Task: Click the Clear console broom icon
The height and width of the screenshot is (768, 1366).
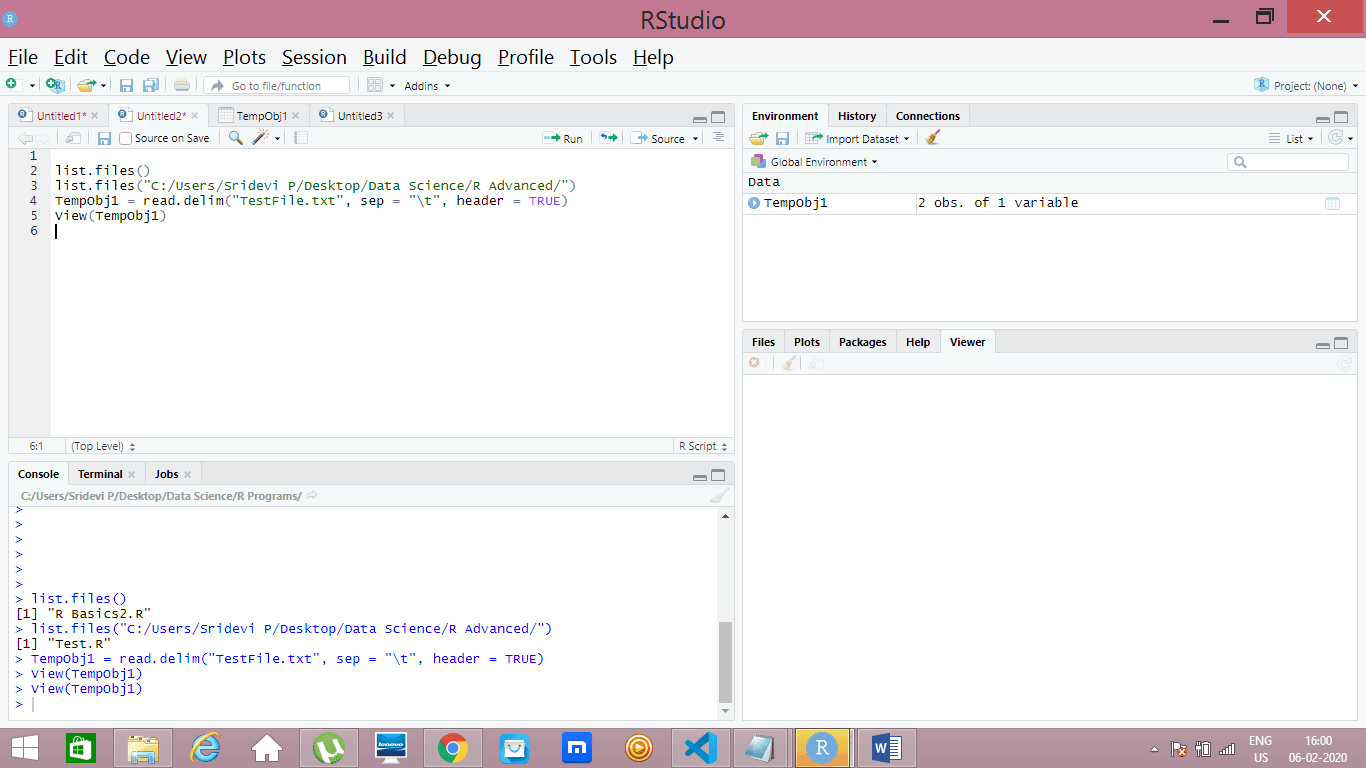Action: (x=719, y=496)
